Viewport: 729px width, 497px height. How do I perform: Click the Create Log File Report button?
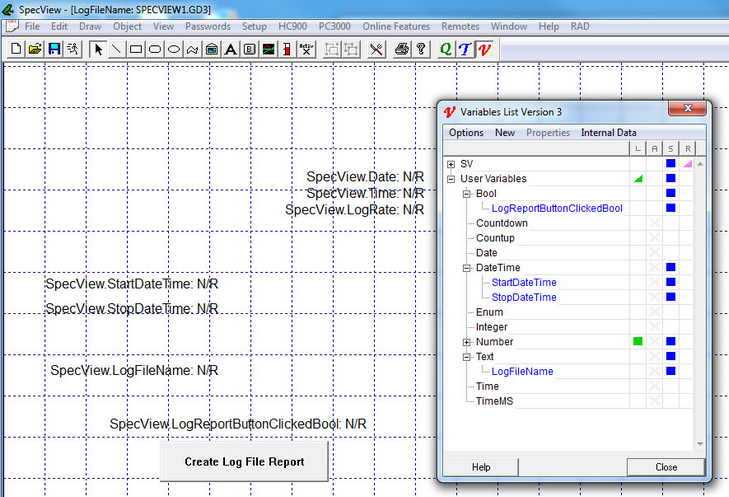click(x=244, y=461)
